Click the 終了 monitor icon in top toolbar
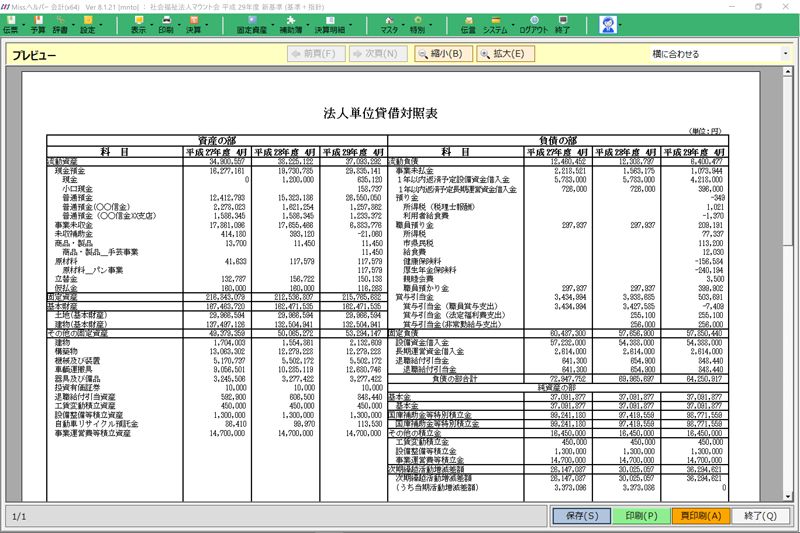Image resolution: width=800 pixels, height=533 pixels. point(562,24)
